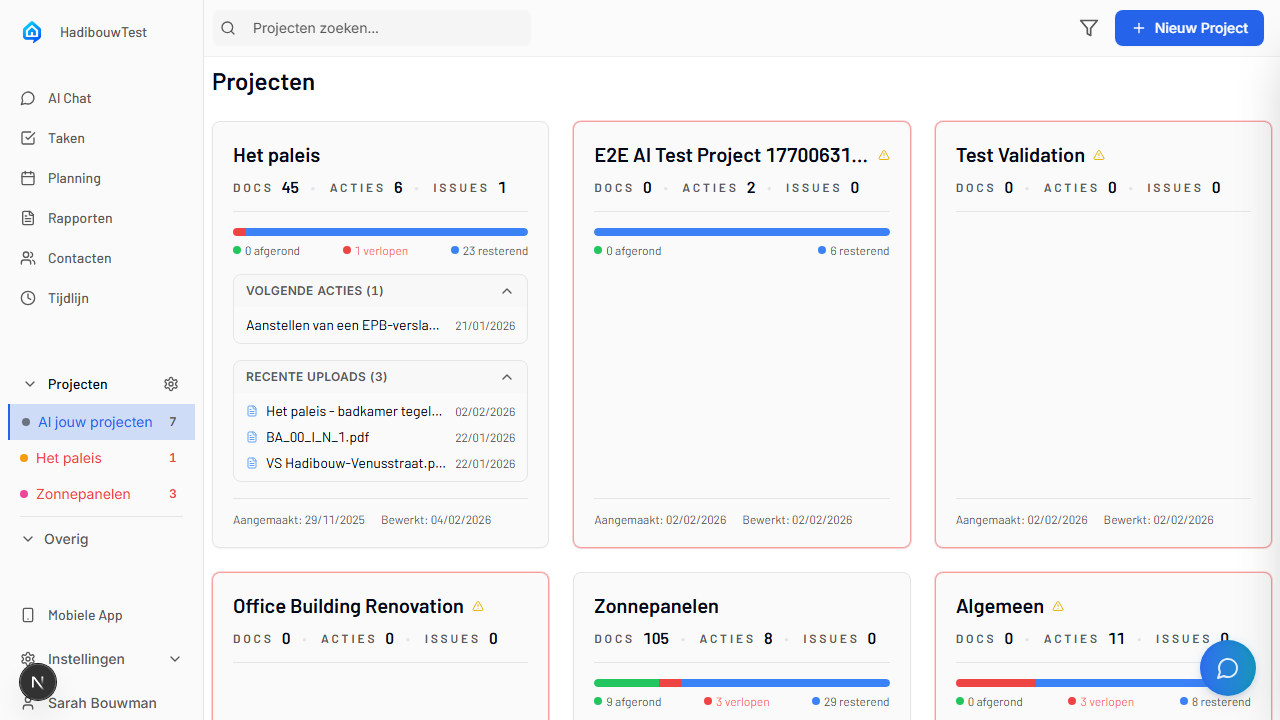Open Planning from the sidebar

pos(72,178)
